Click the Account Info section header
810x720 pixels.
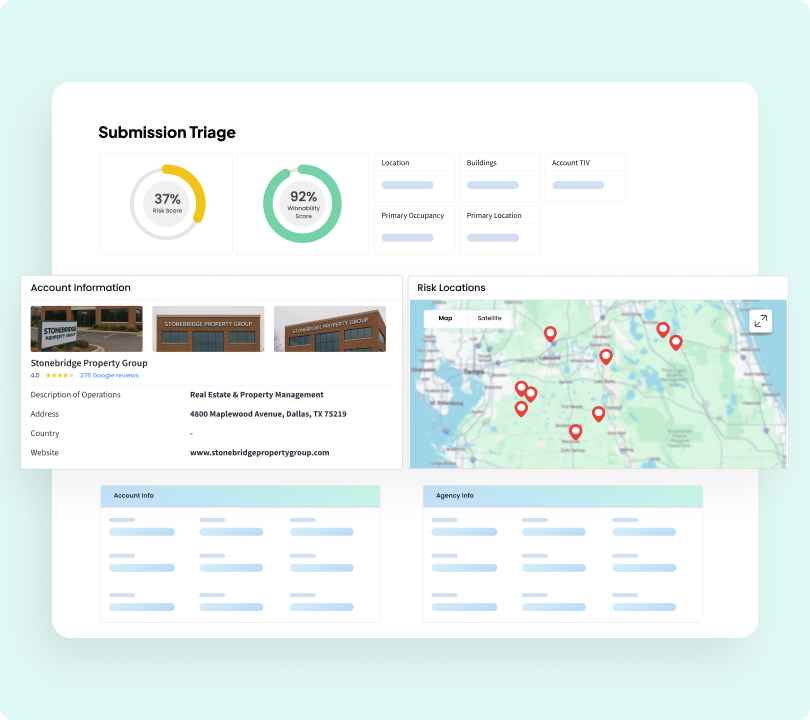point(240,496)
